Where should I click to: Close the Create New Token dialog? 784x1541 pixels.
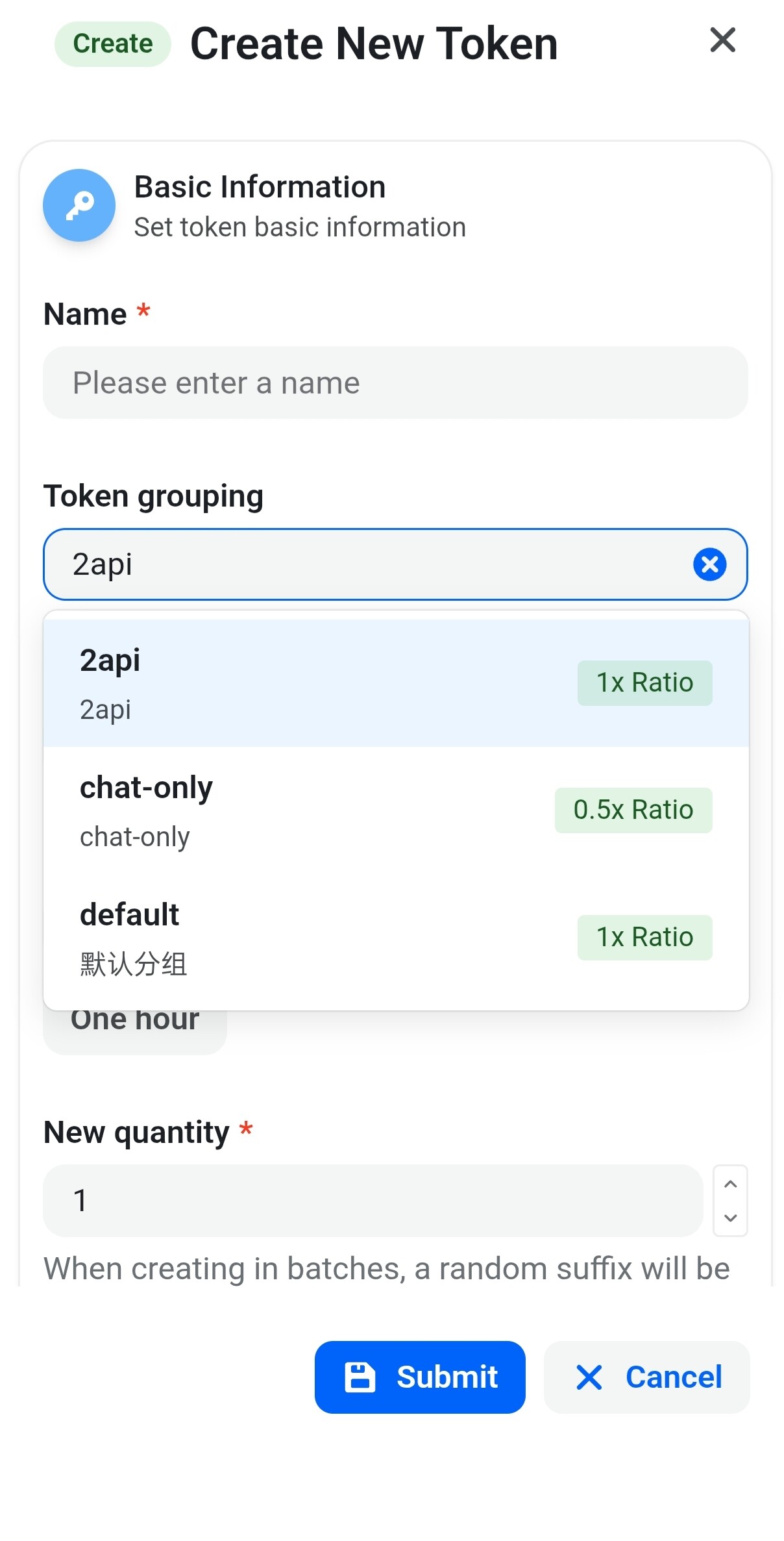tap(722, 40)
